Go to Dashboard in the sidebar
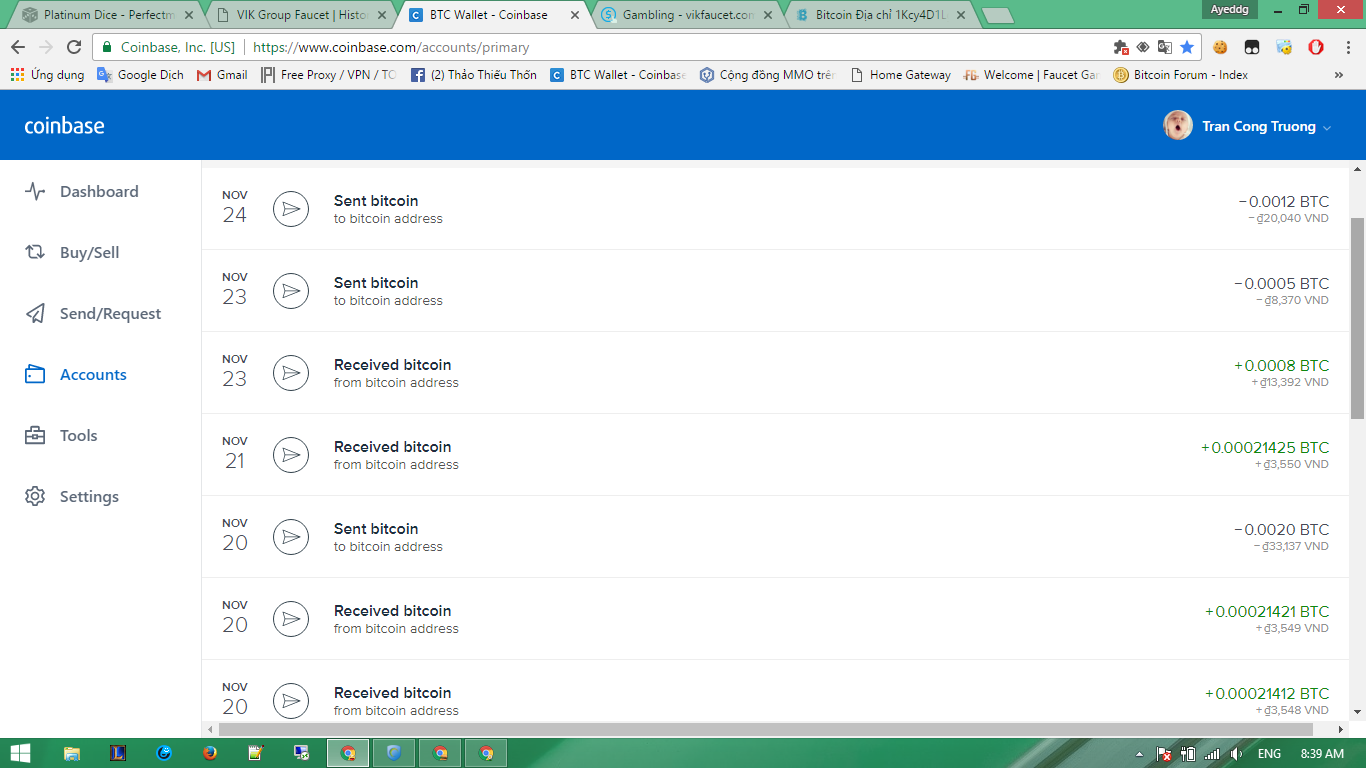1366x768 pixels. [x=99, y=192]
